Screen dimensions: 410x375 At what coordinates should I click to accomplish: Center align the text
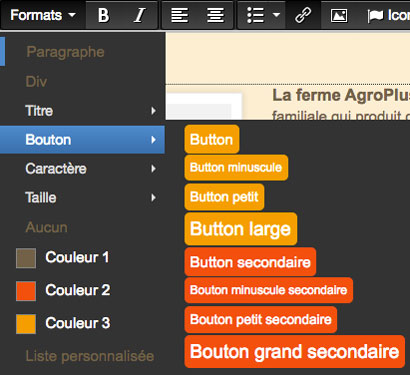coord(215,15)
